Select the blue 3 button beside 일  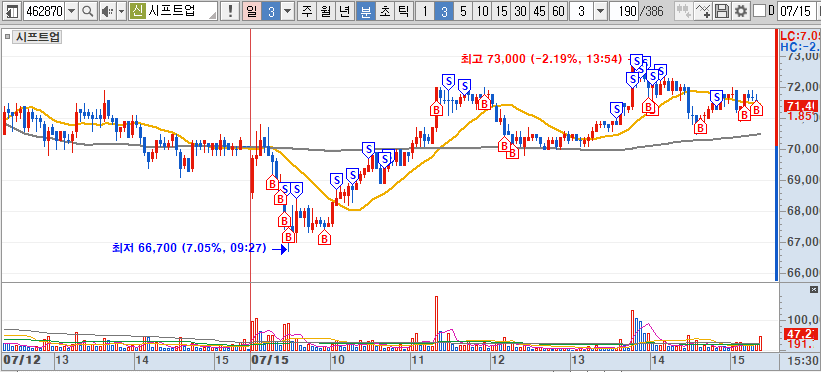(271, 10)
